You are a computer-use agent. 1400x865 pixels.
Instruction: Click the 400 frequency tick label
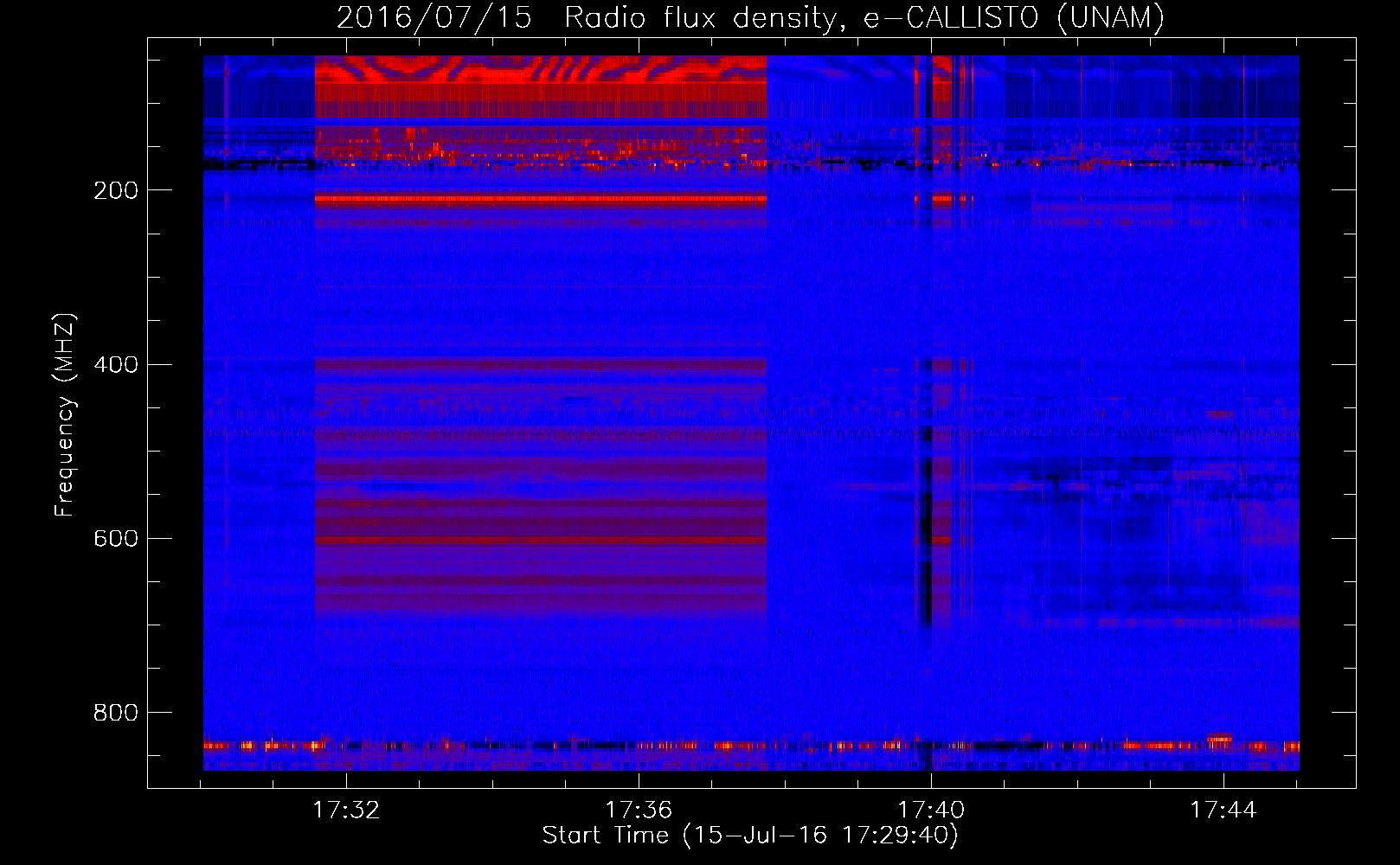coord(116,365)
